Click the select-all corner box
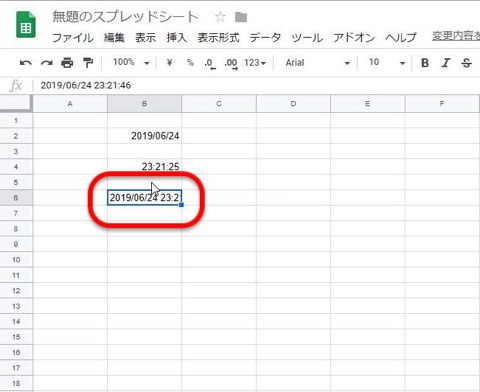 coord(16,104)
